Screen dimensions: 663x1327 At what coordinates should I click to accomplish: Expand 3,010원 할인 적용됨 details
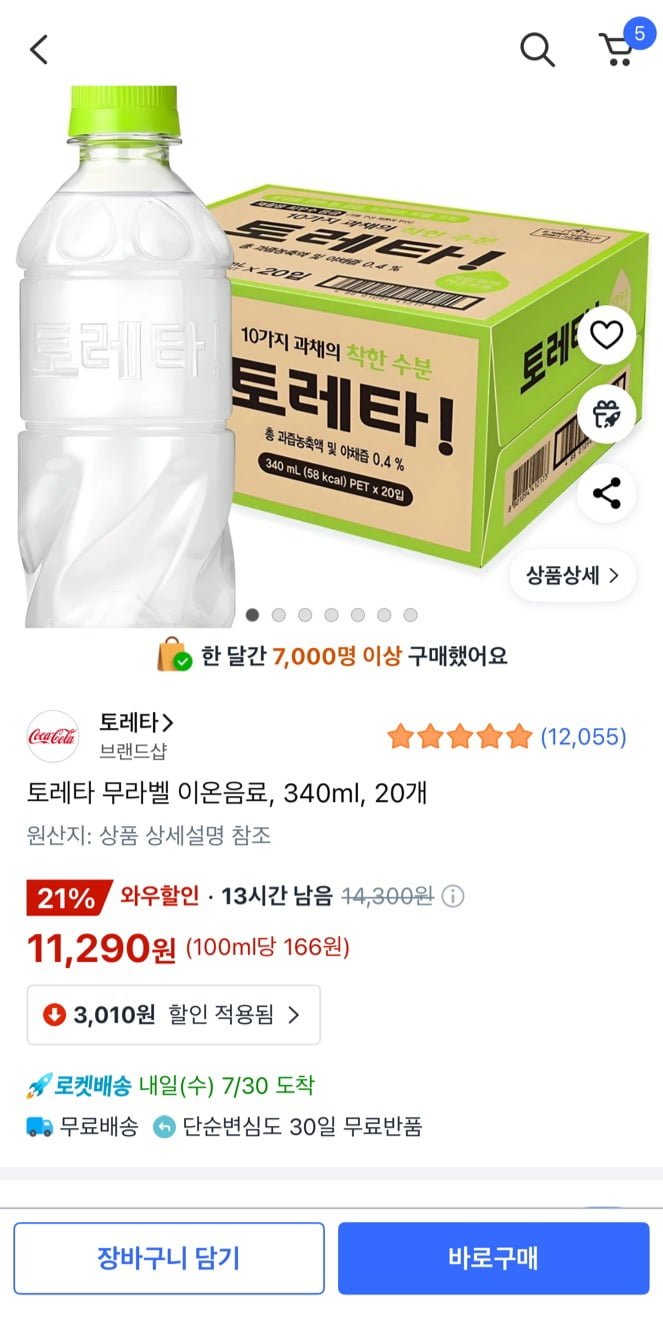[174, 1015]
